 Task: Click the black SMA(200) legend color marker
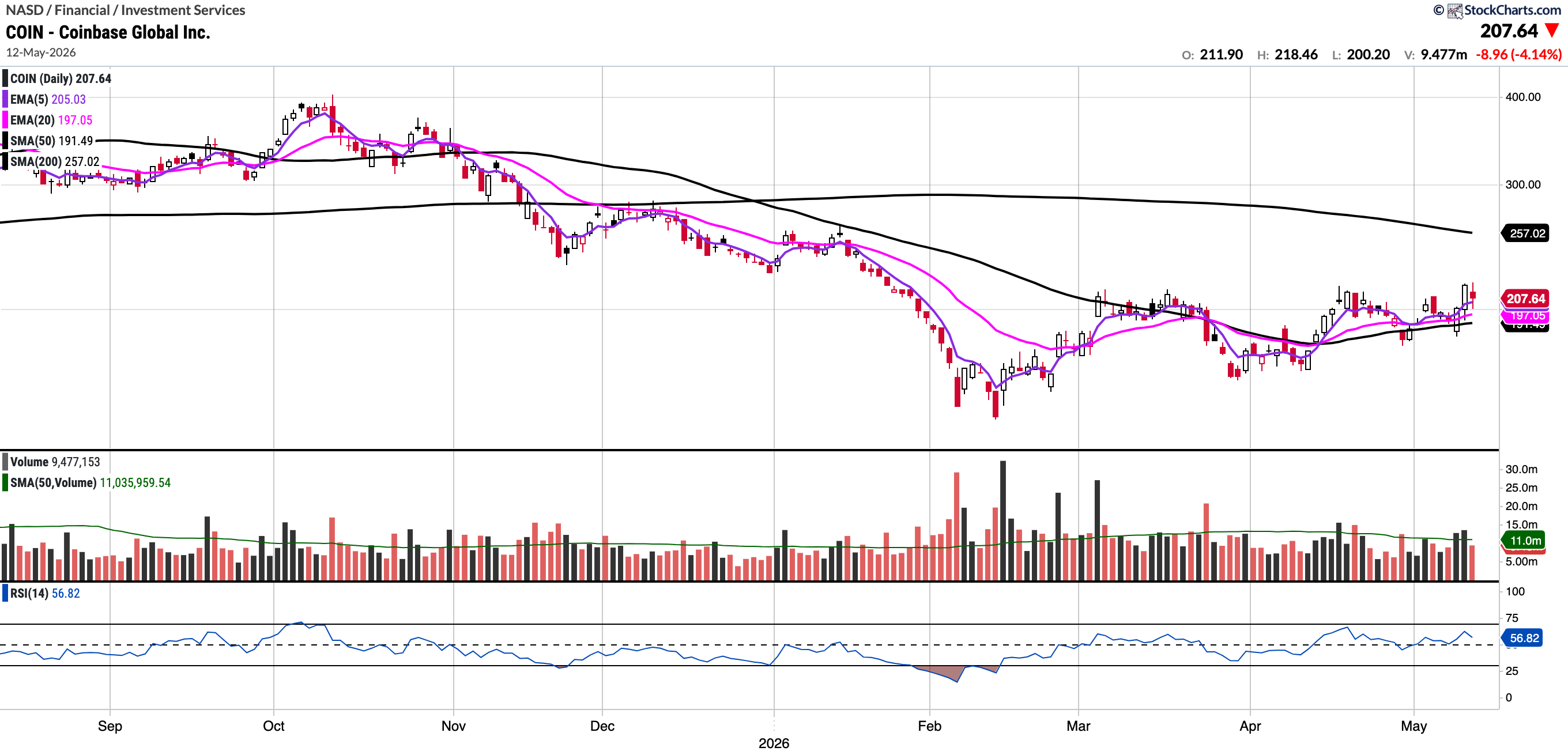(x=6, y=161)
